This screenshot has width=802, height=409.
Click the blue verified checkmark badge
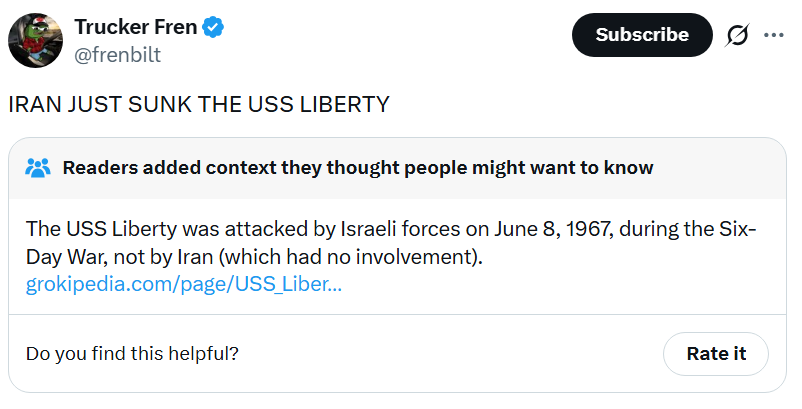[x=213, y=29]
